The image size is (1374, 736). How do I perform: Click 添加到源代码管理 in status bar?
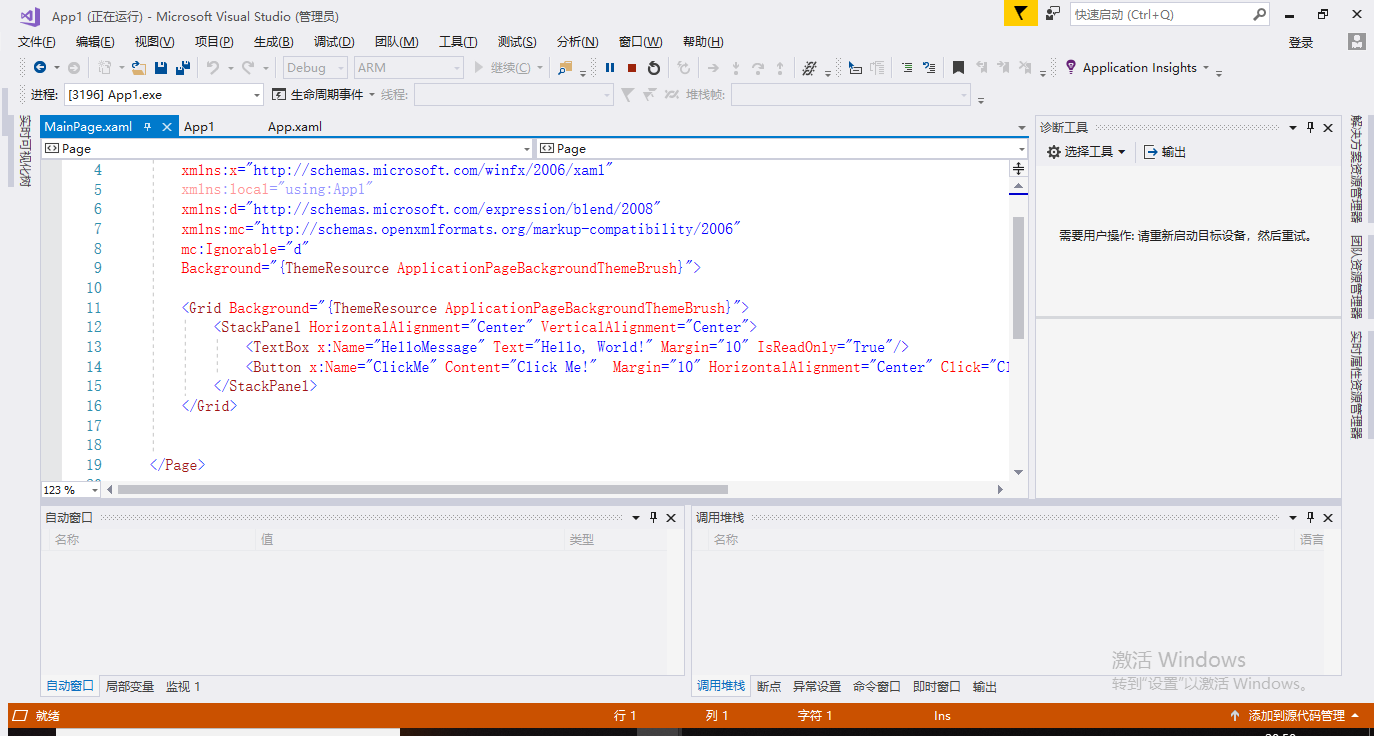[x=1295, y=715]
